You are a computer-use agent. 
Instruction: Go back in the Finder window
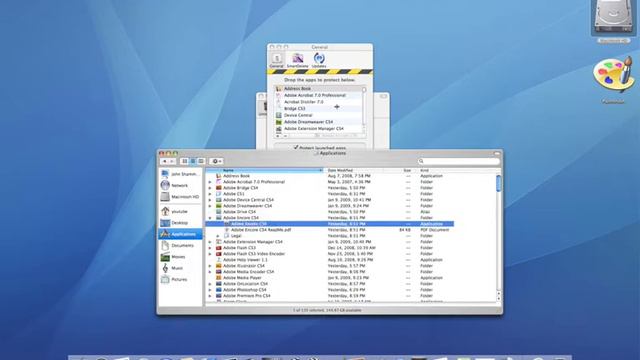click(164, 162)
